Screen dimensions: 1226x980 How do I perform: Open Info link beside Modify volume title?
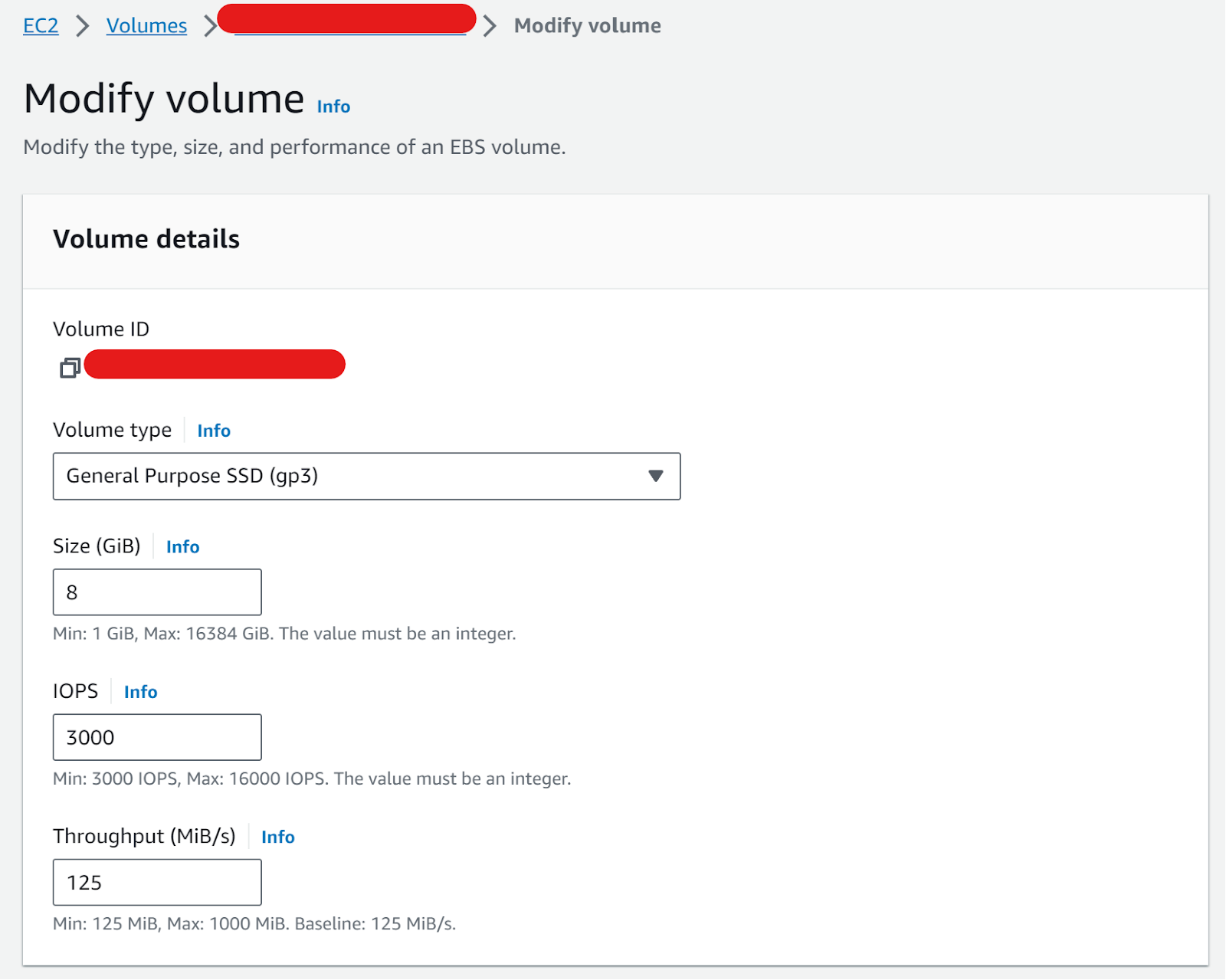[333, 107]
